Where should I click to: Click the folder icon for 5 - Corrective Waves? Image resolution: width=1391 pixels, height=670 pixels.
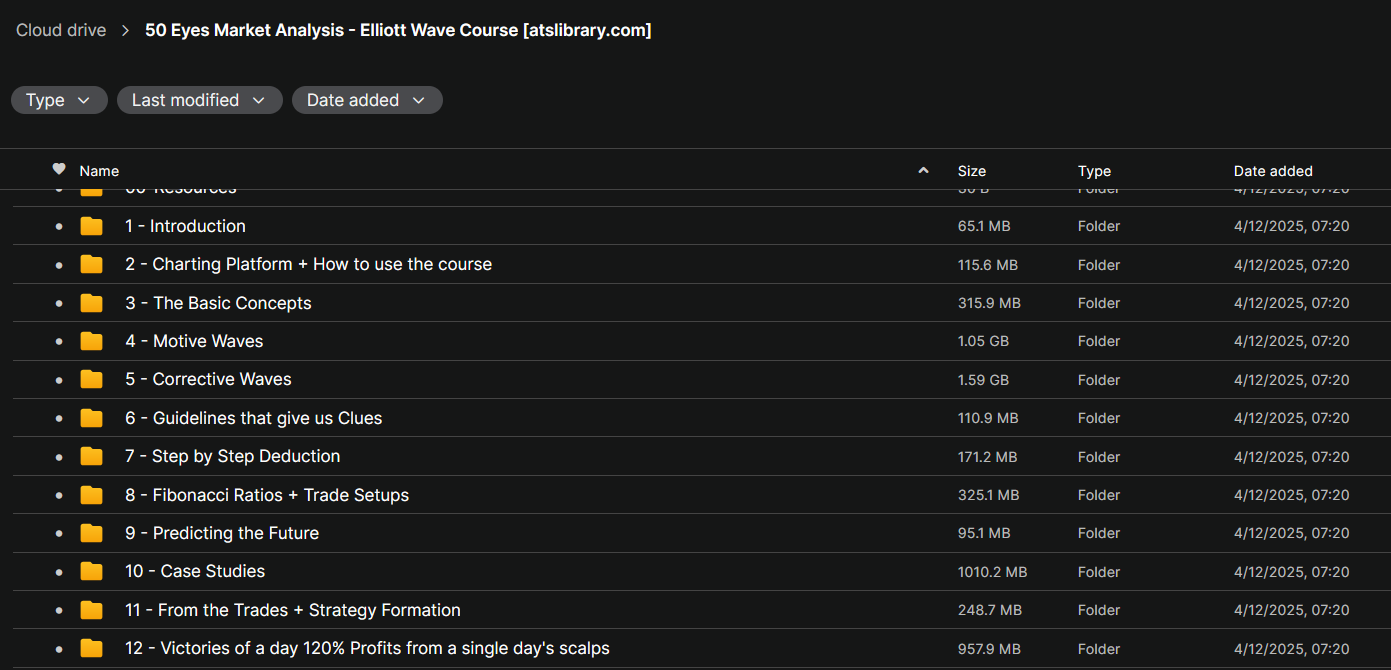pos(92,379)
